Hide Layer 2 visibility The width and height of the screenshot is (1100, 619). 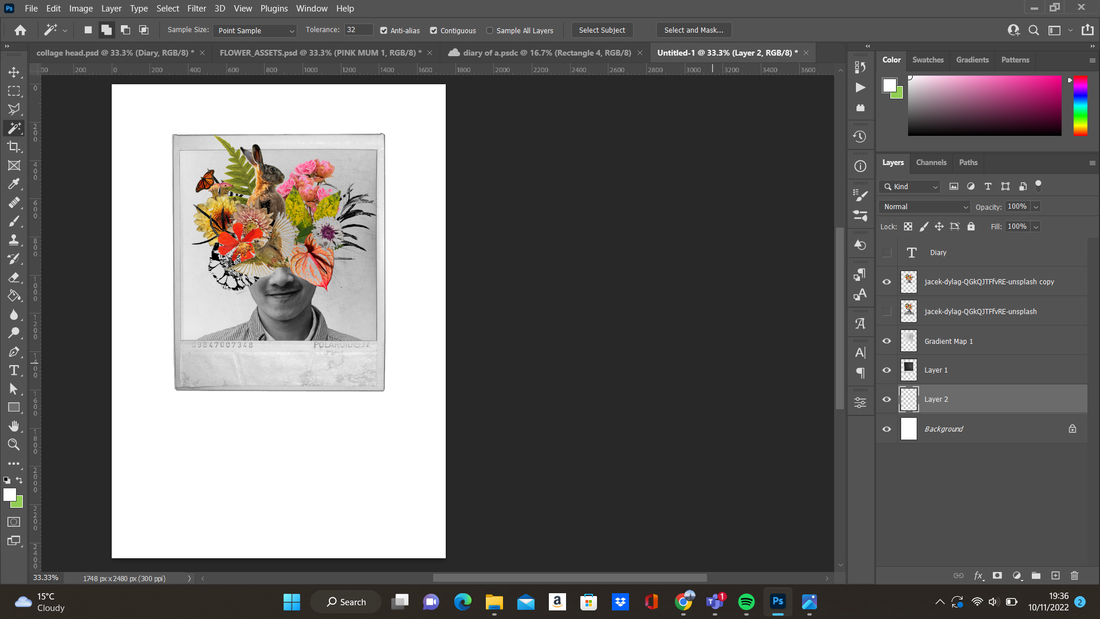point(887,399)
